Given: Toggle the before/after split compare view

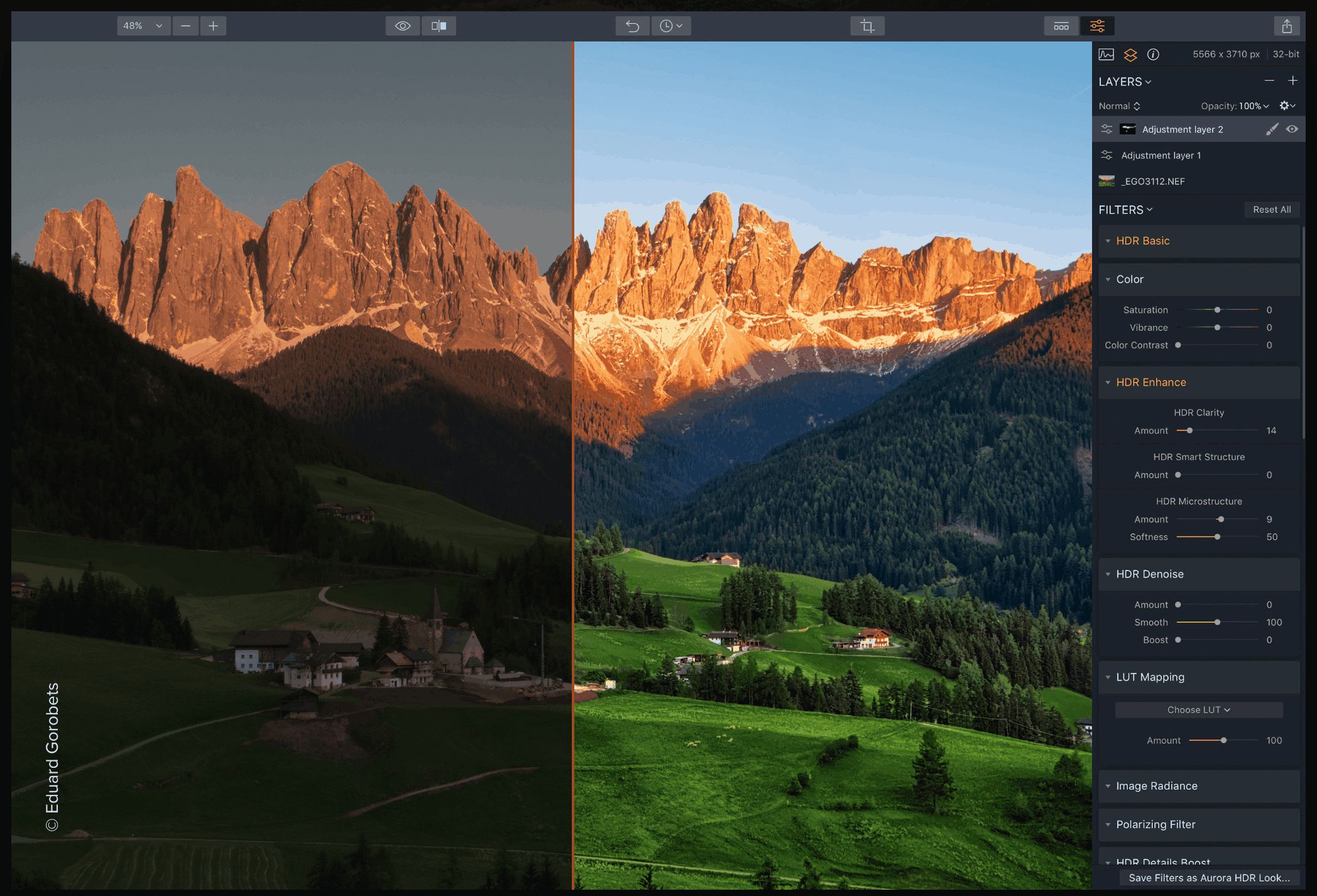Looking at the screenshot, I should click(x=439, y=26).
